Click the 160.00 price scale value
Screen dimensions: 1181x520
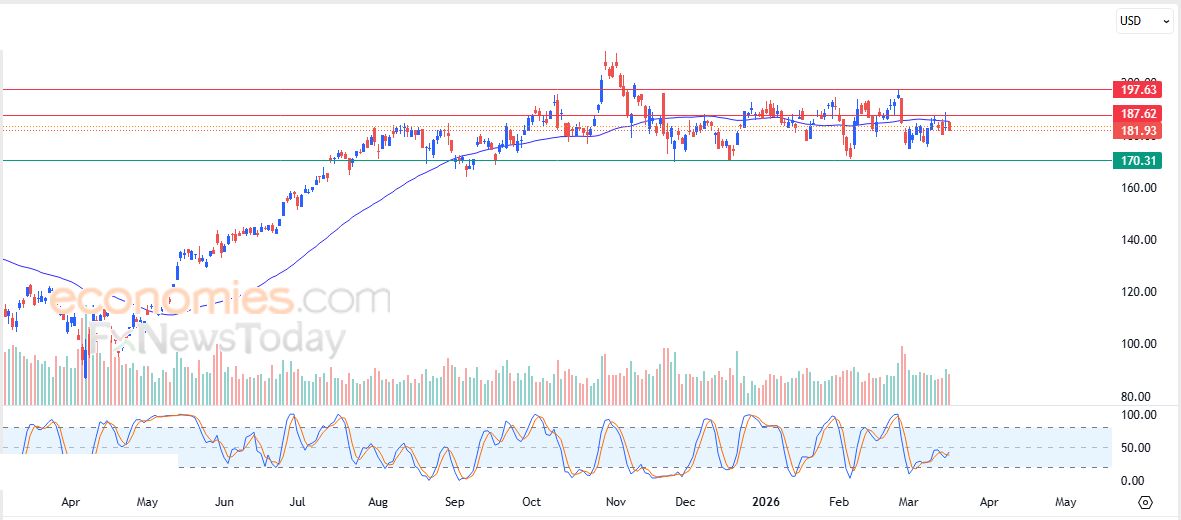(x=1138, y=188)
